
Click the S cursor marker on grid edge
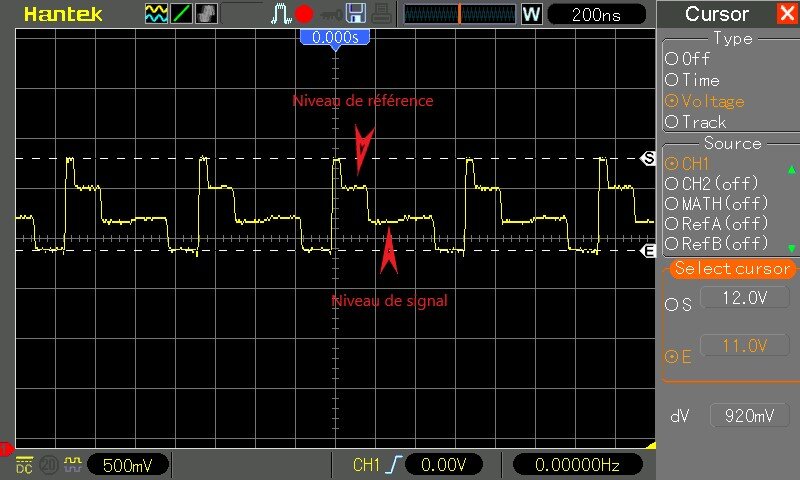point(648,158)
